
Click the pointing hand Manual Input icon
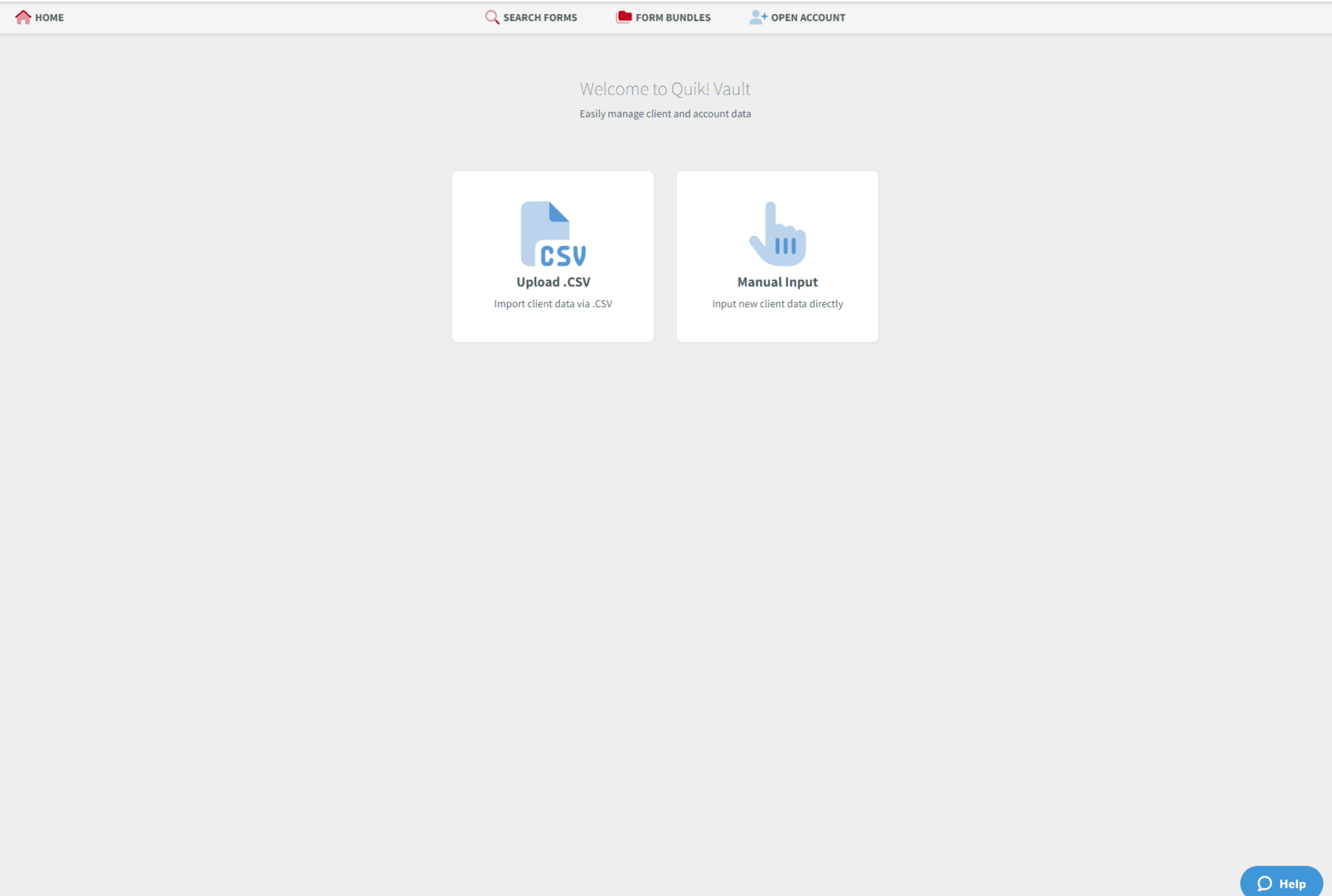[x=777, y=234]
